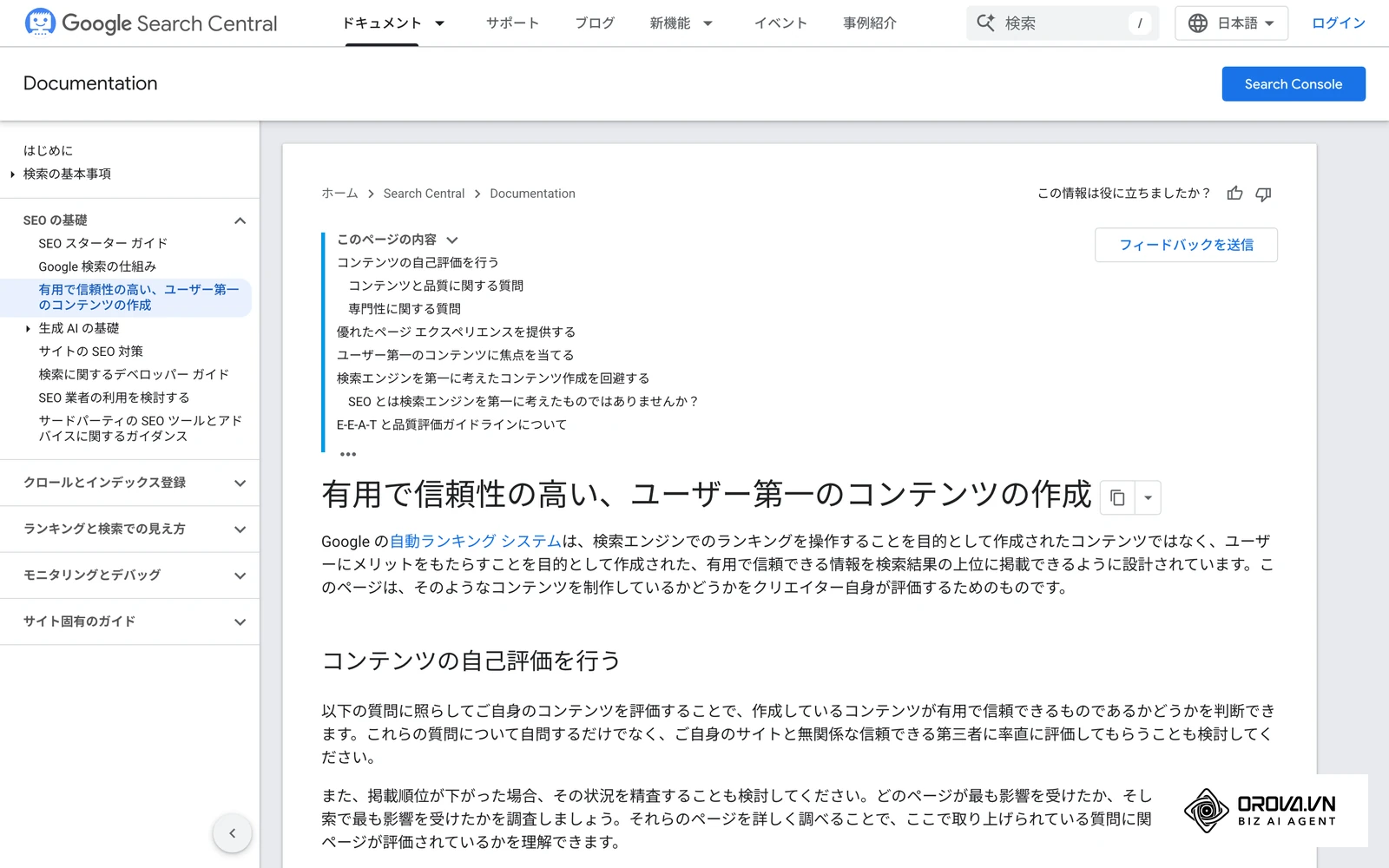Select Google 検索の仕組み in sidebar
This screenshot has height=868, width=1389.
click(x=97, y=266)
